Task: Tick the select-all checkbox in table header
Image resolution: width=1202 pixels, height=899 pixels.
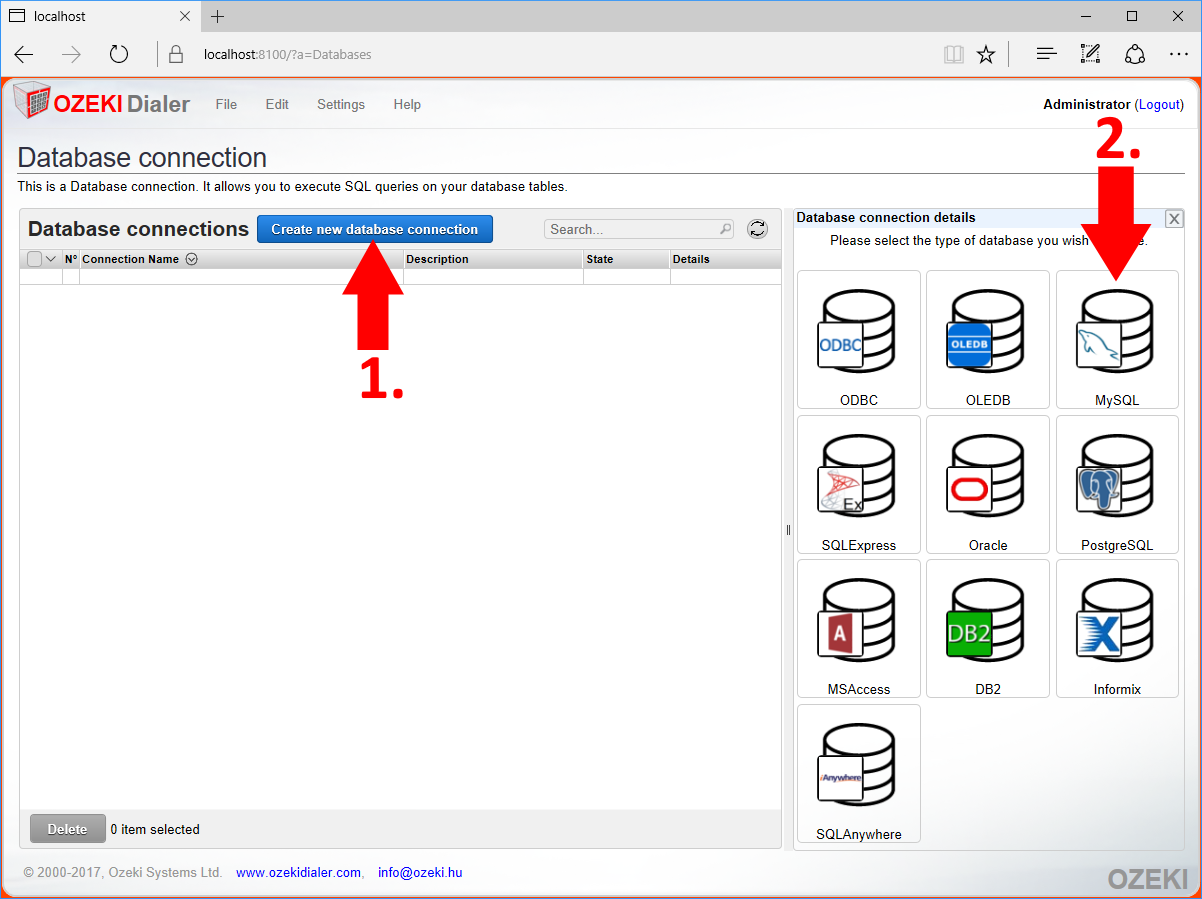Action: click(35, 259)
